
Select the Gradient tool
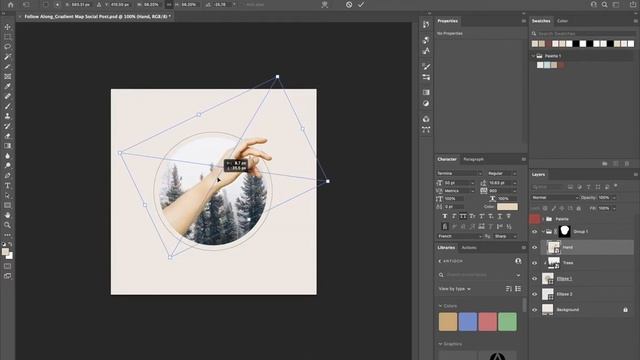[7, 146]
